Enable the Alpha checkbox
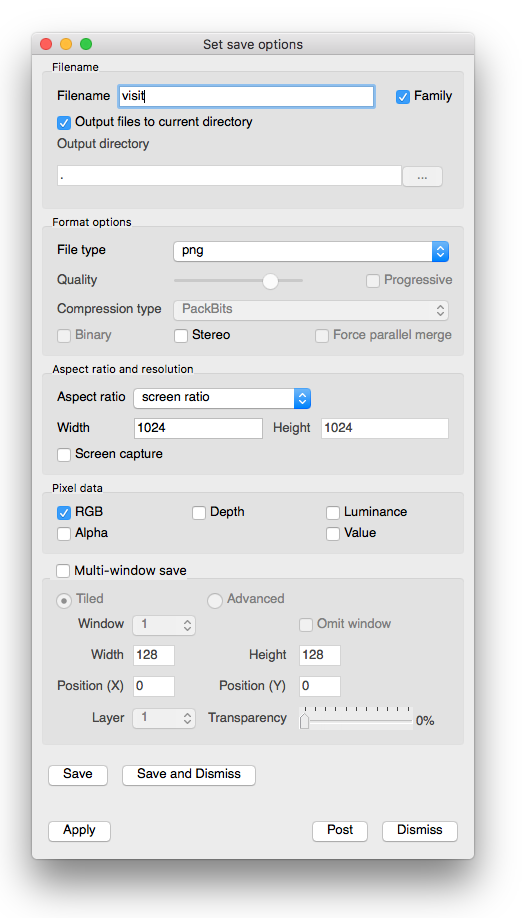Viewport: 526px width, 918px height. point(64,534)
